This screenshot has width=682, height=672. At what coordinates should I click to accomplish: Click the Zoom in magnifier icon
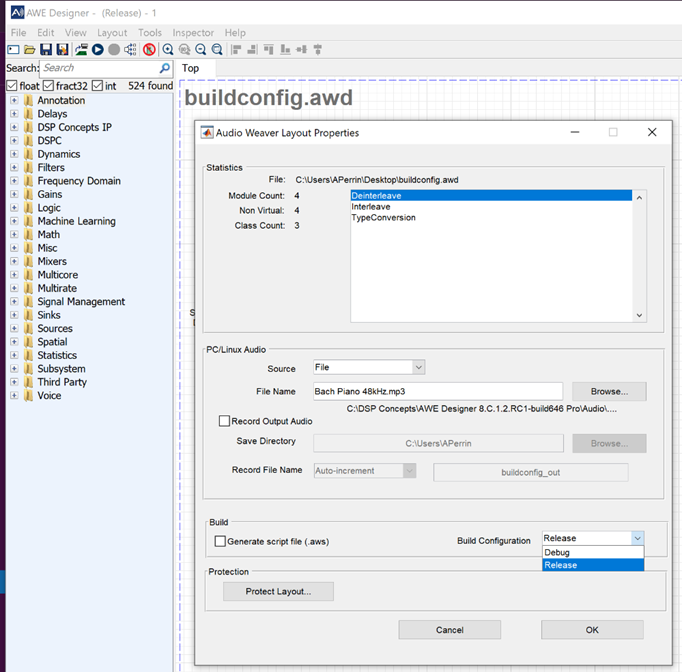coord(168,49)
